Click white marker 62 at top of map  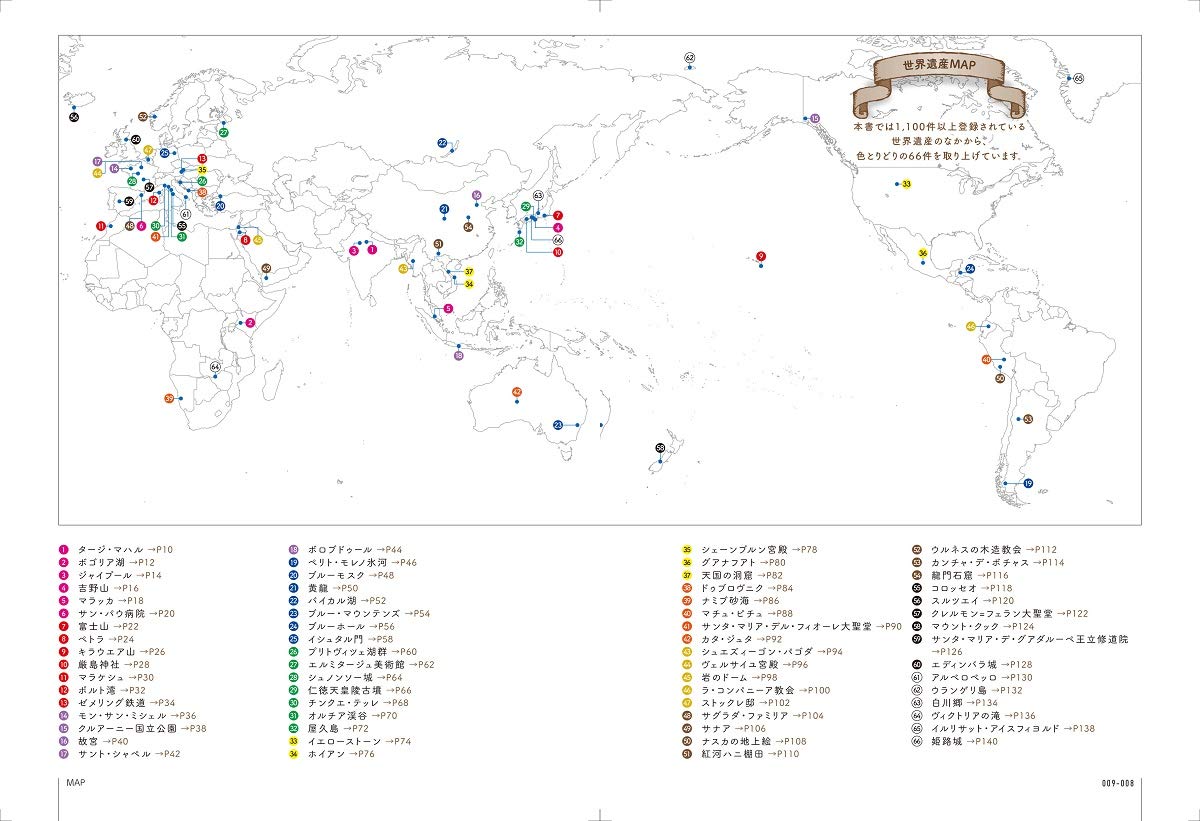coord(689,58)
